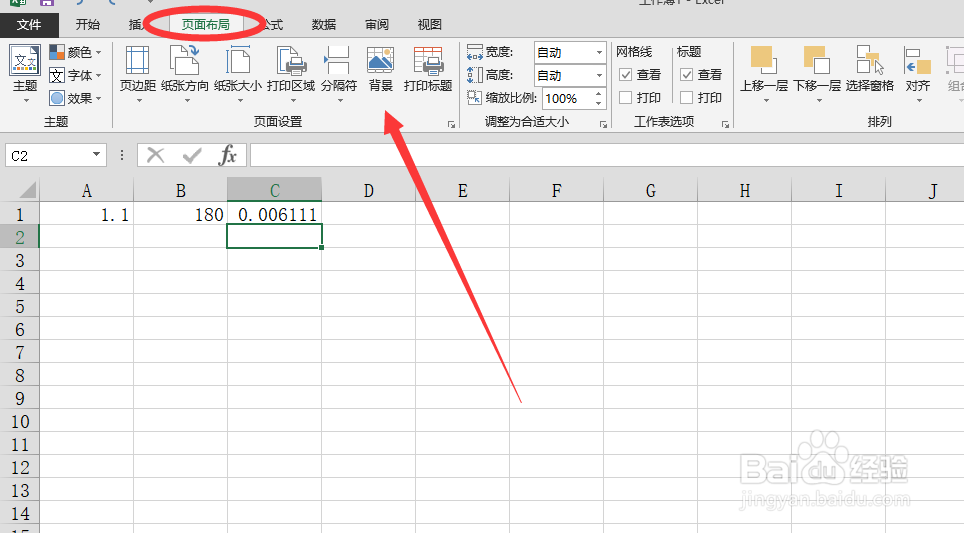Click the 纸张方向 orientation icon
Image resolution: width=964 pixels, height=533 pixels.
184,61
